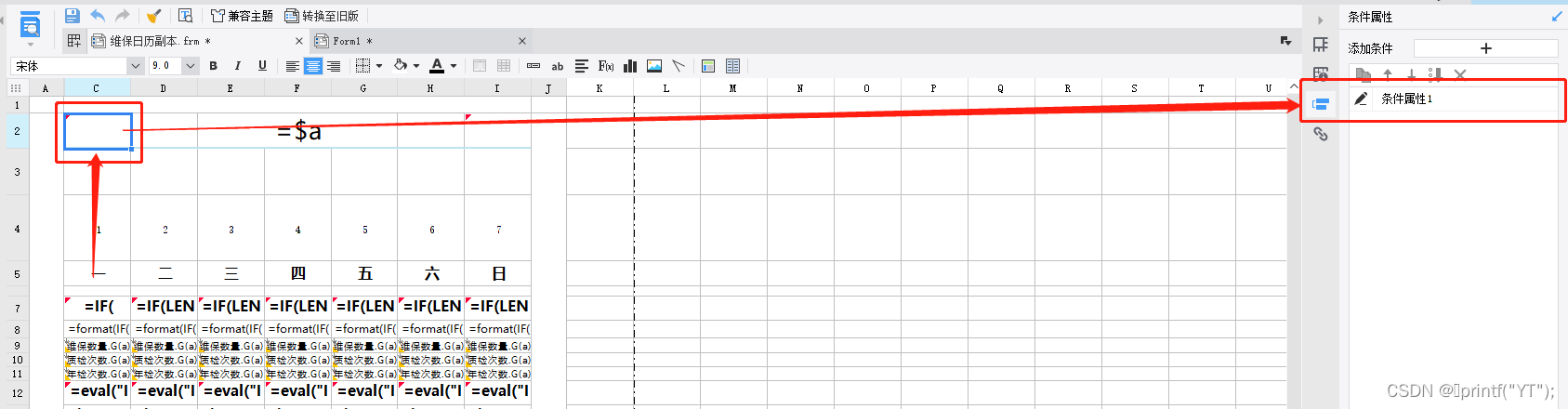The height and width of the screenshot is (409, 1568).
Task: Insert a chart with the bar chart icon
Action: [630, 66]
